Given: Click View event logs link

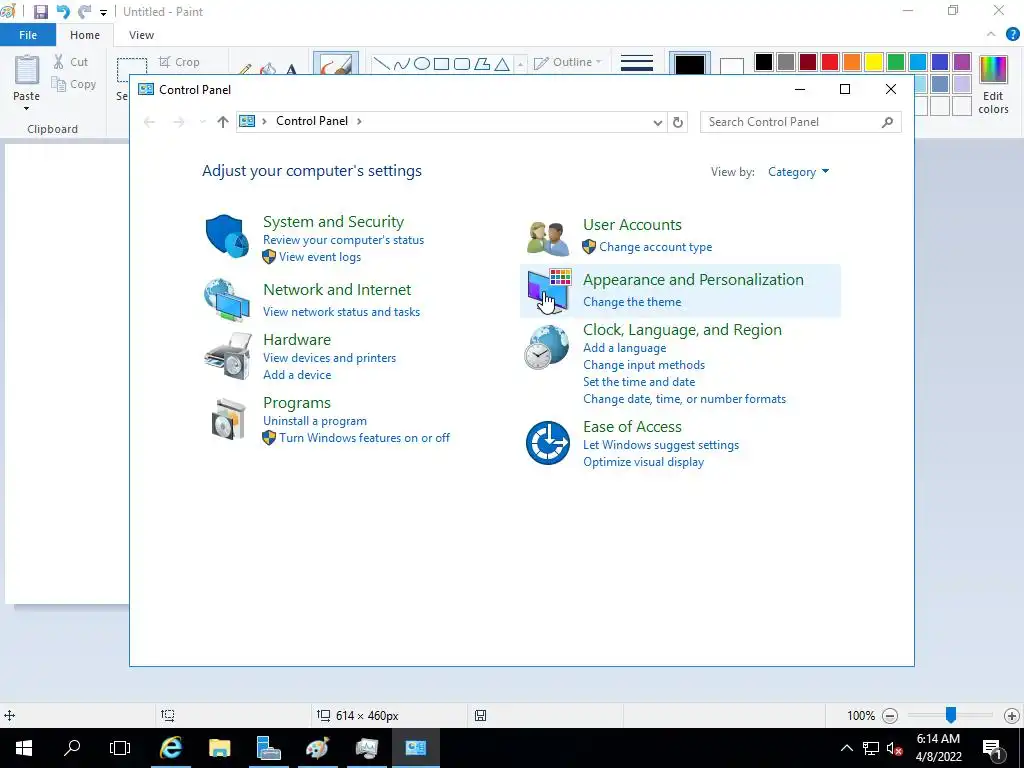Looking at the screenshot, I should (320, 257).
